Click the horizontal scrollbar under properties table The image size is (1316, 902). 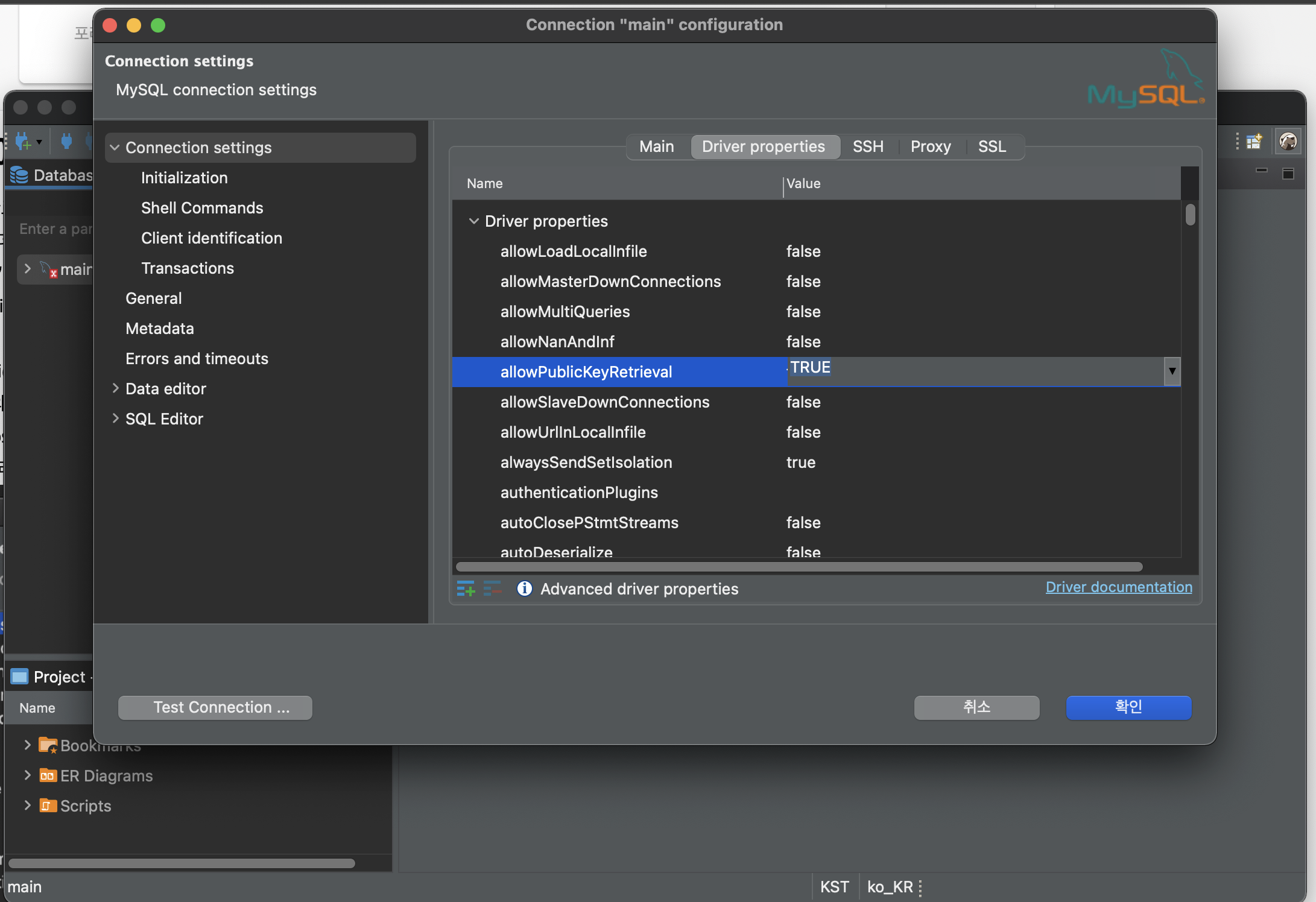[x=799, y=567]
